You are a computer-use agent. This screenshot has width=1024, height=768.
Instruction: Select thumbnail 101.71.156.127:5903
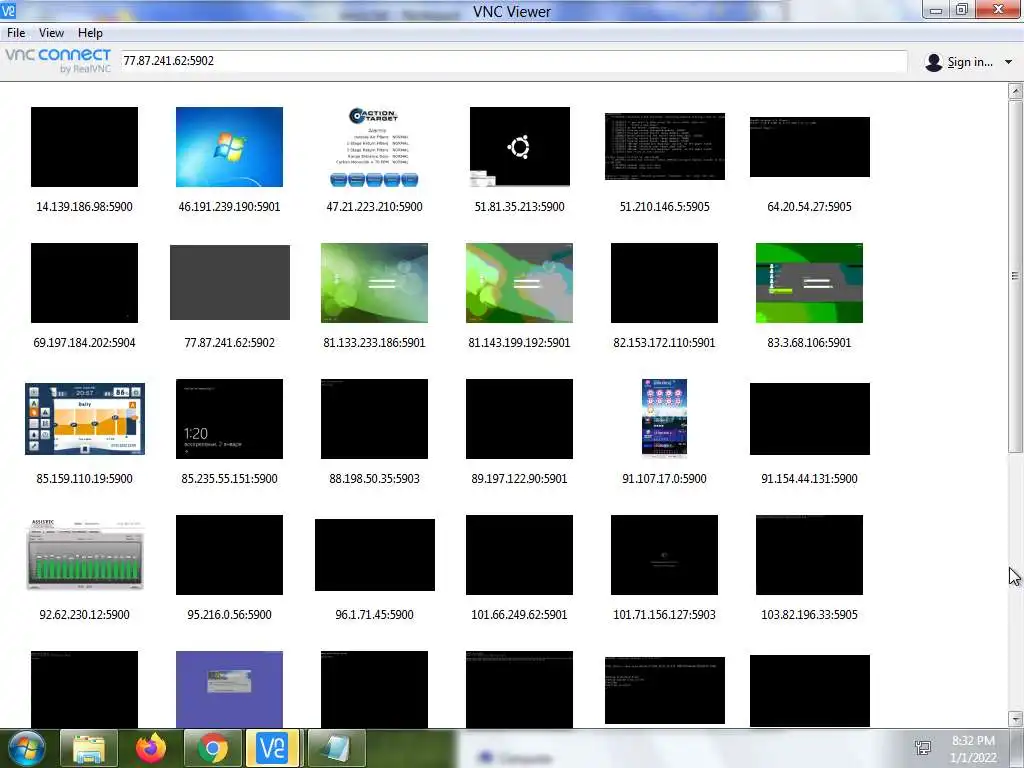coord(664,554)
